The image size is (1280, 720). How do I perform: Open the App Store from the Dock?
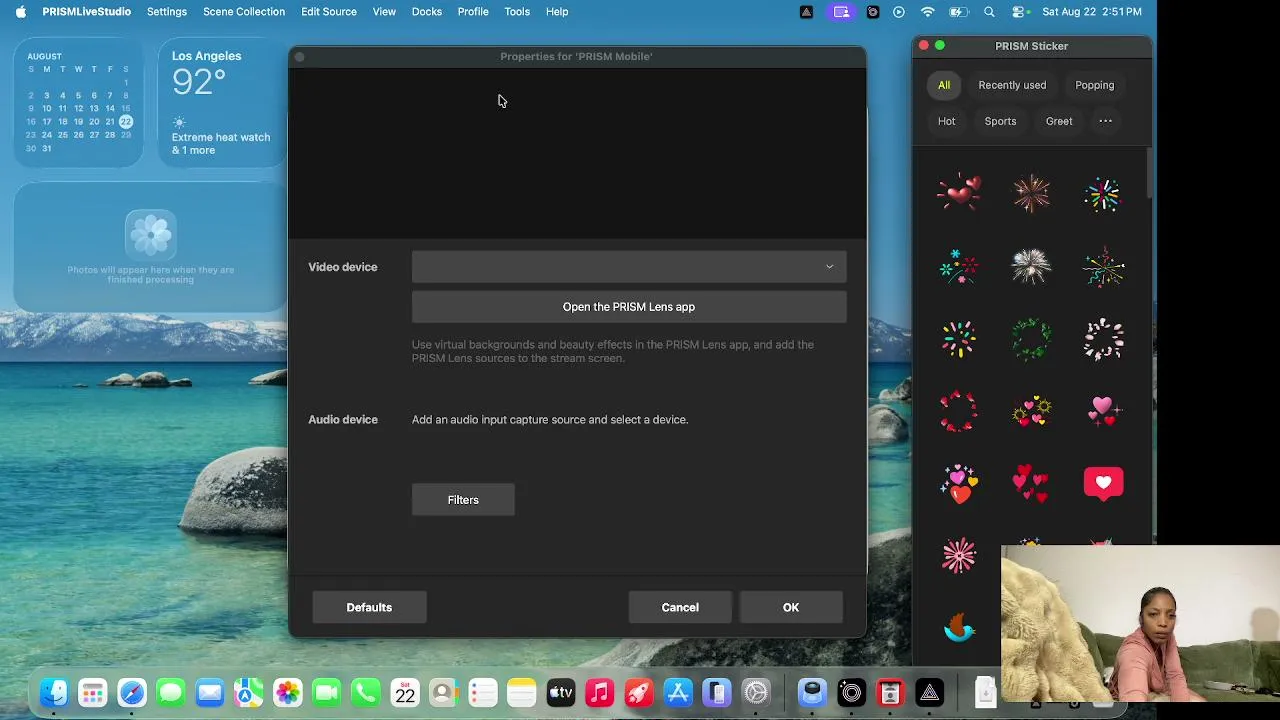[x=678, y=692]
